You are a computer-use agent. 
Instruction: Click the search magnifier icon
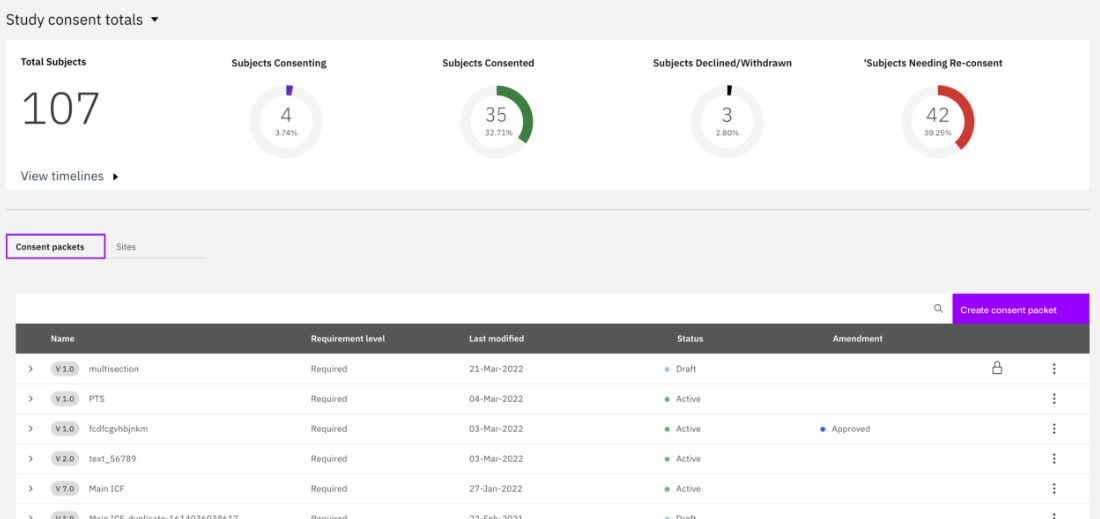coord(938,309)
